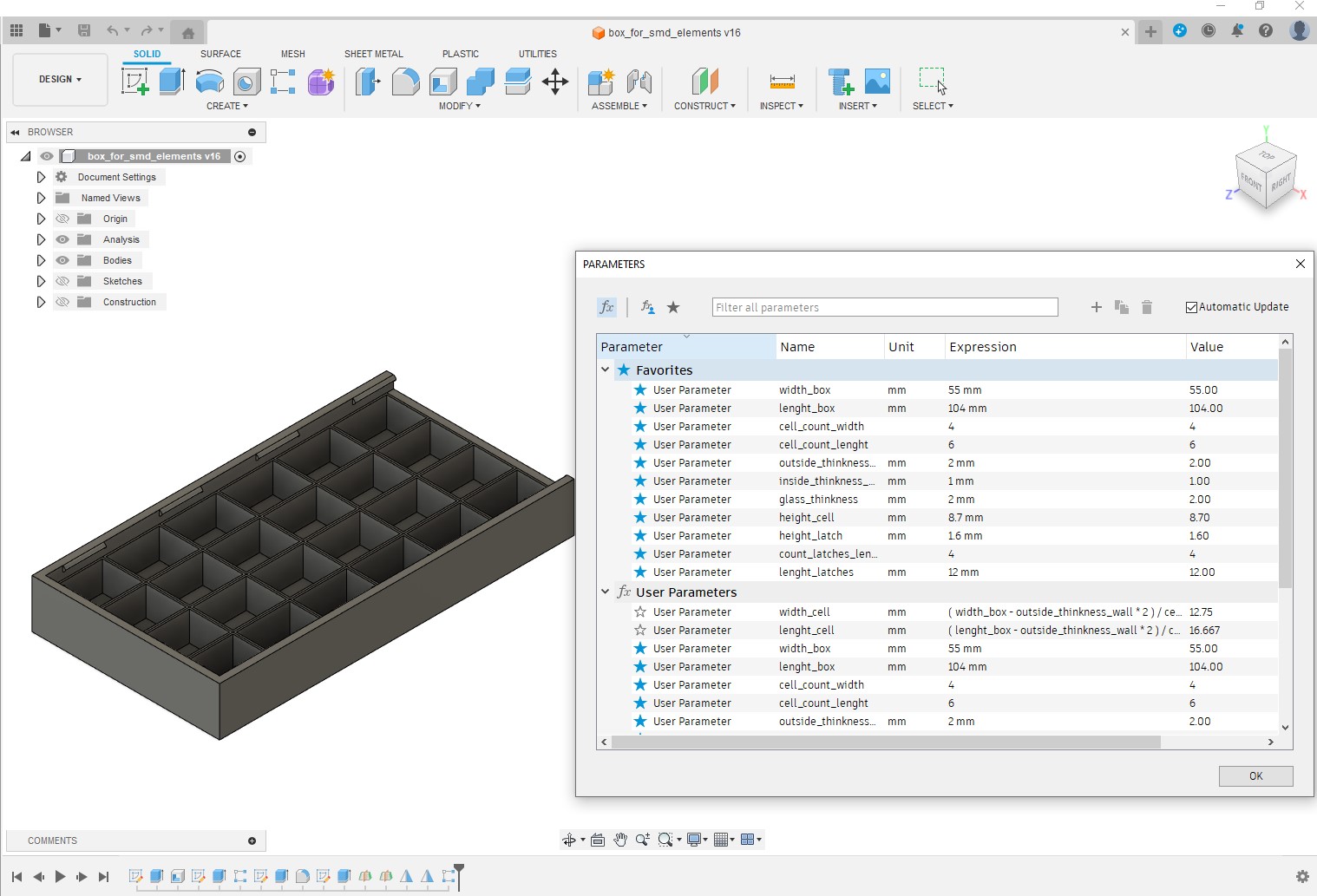
Task: Open the SHEET METAL tab
Action: 373,54
